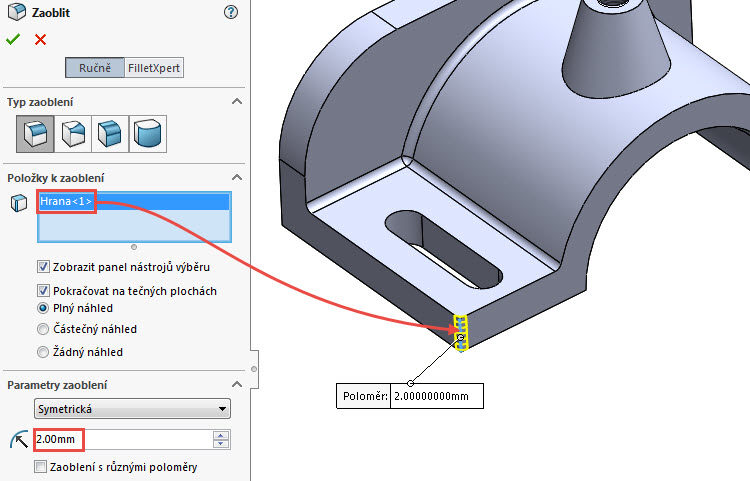Click the Poloměr callout label

tap(364, 396)
